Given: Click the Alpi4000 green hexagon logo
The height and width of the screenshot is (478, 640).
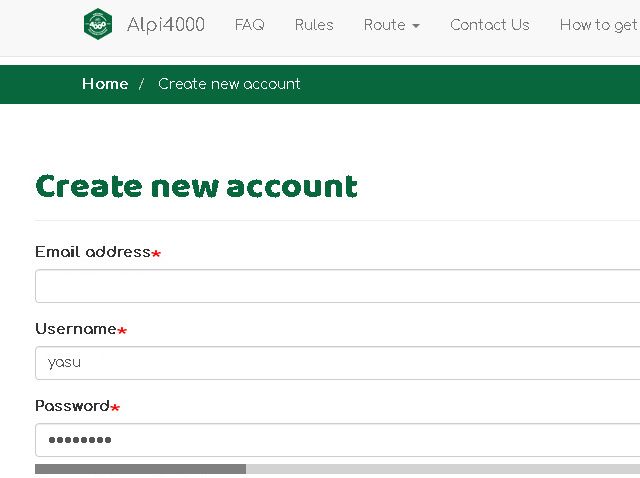Looking at the screenshot, I should pos(98,25).
